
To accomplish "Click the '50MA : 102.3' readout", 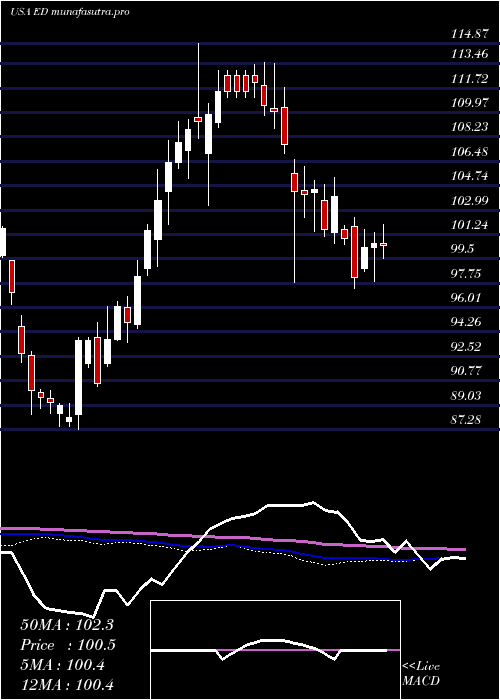I will pyautogui.click(x=65, y=625).
